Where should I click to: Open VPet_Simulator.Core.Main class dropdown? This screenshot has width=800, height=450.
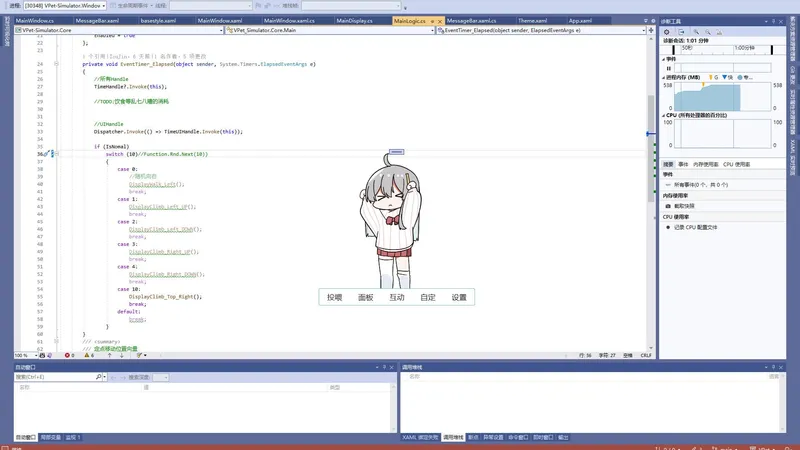click(x=330, y=30)
